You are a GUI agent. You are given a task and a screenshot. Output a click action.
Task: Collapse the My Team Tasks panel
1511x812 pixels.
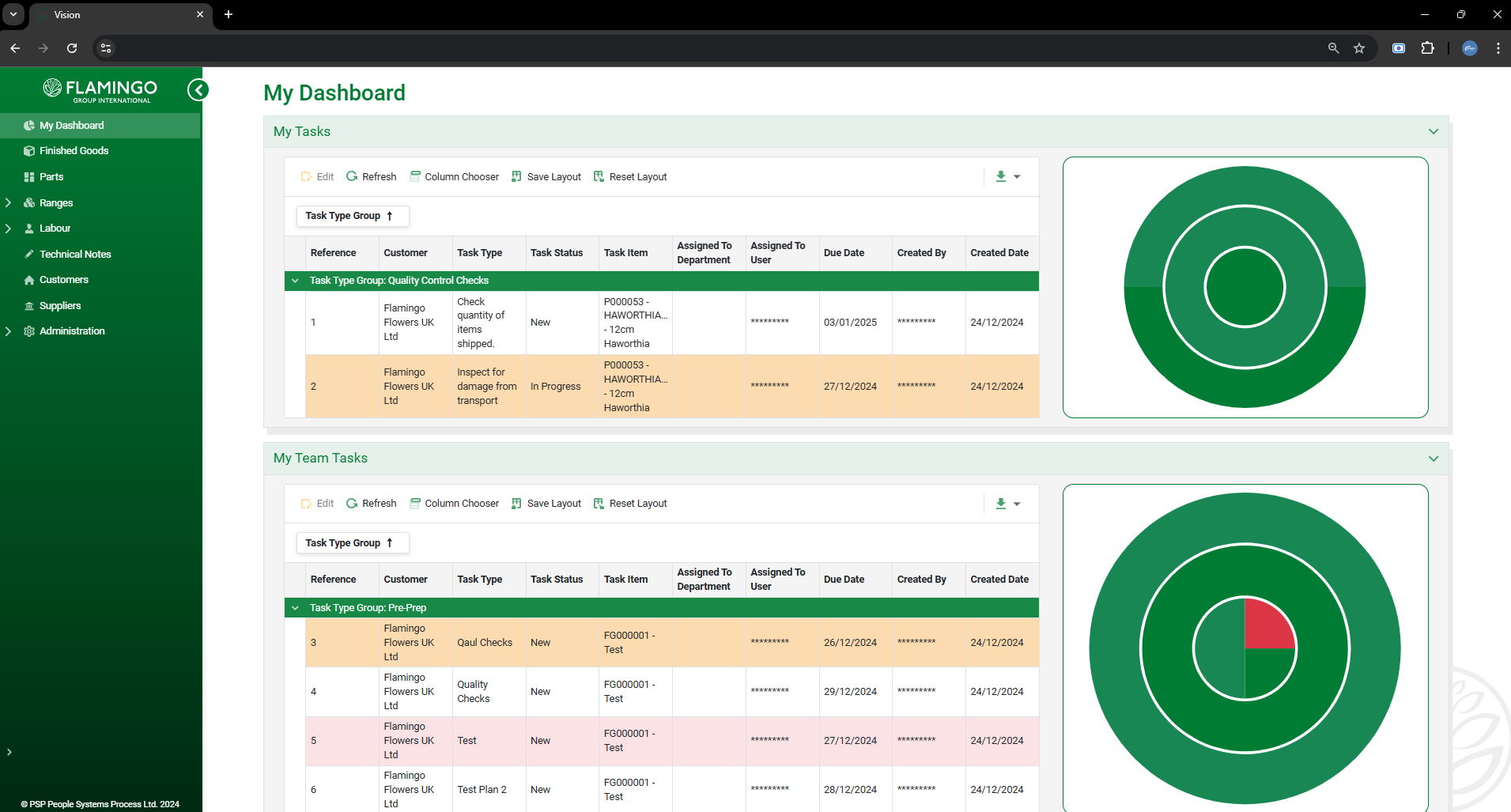1434,459
